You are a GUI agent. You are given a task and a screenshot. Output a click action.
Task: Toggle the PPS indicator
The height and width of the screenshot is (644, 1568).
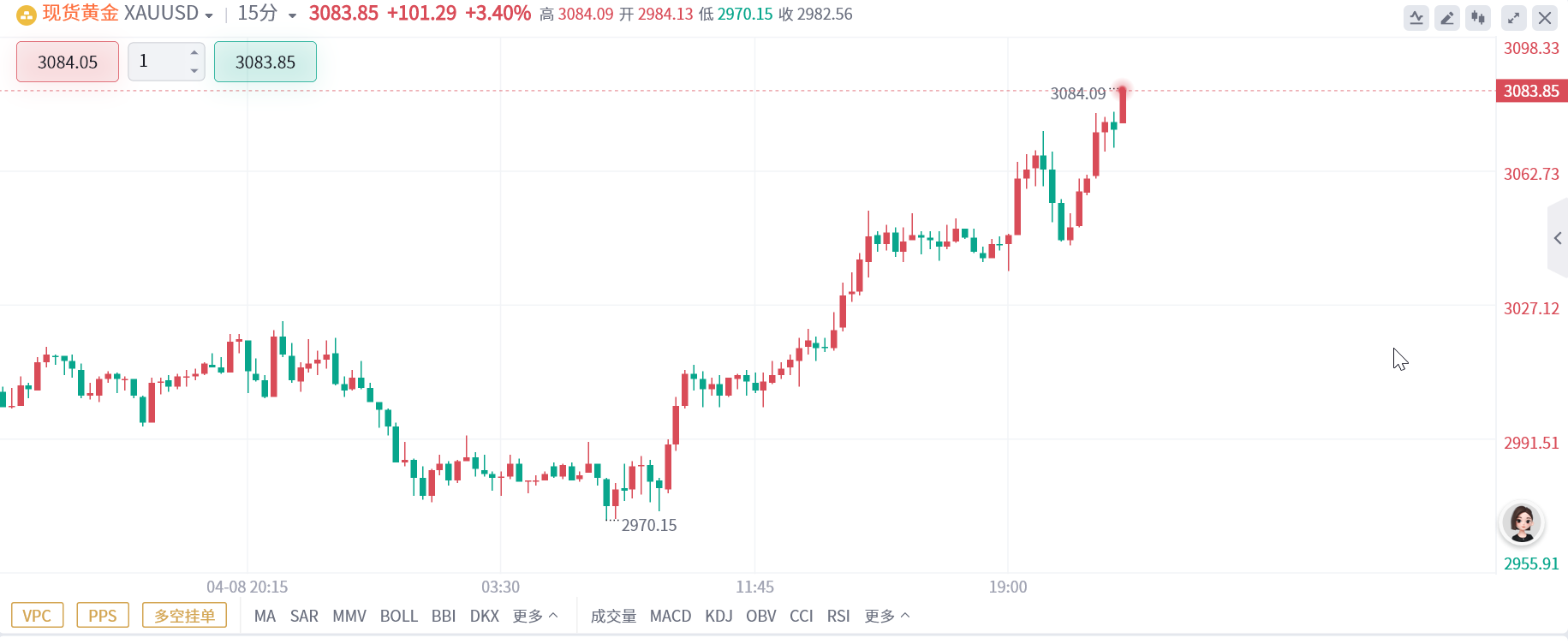pyautogui.click(x=103, y=616)
